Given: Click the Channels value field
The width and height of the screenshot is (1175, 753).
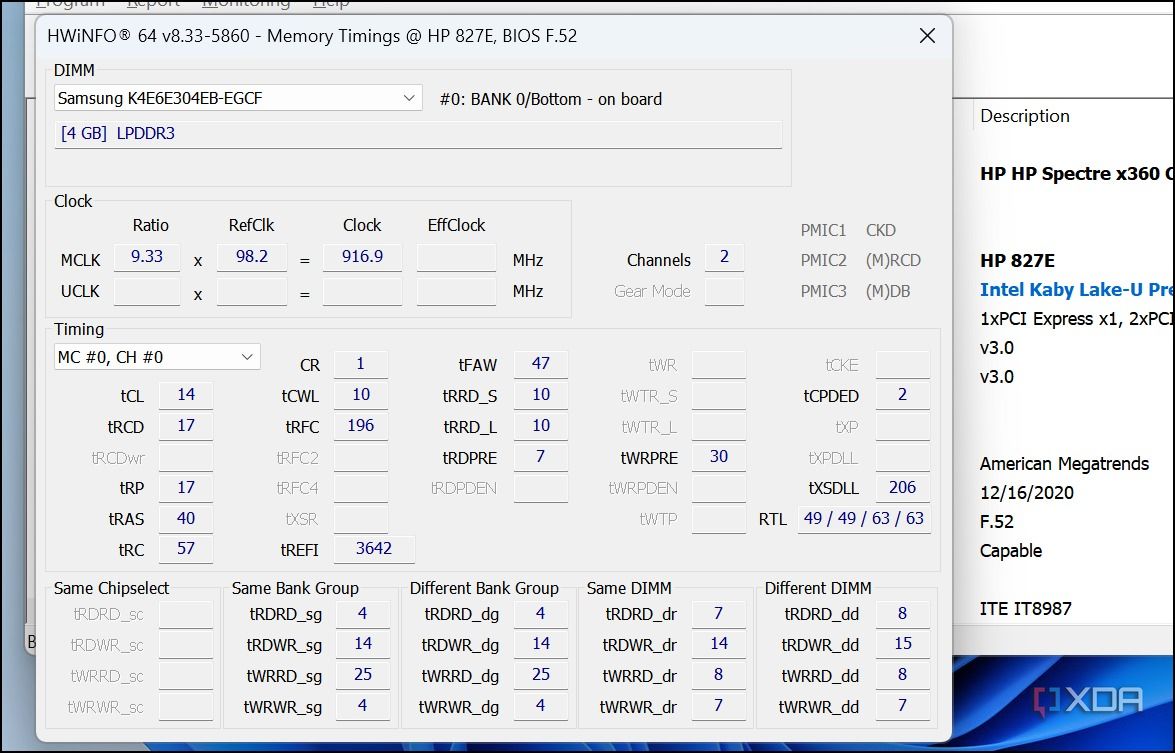Looking at the screenshot, I should coord(724,258).
